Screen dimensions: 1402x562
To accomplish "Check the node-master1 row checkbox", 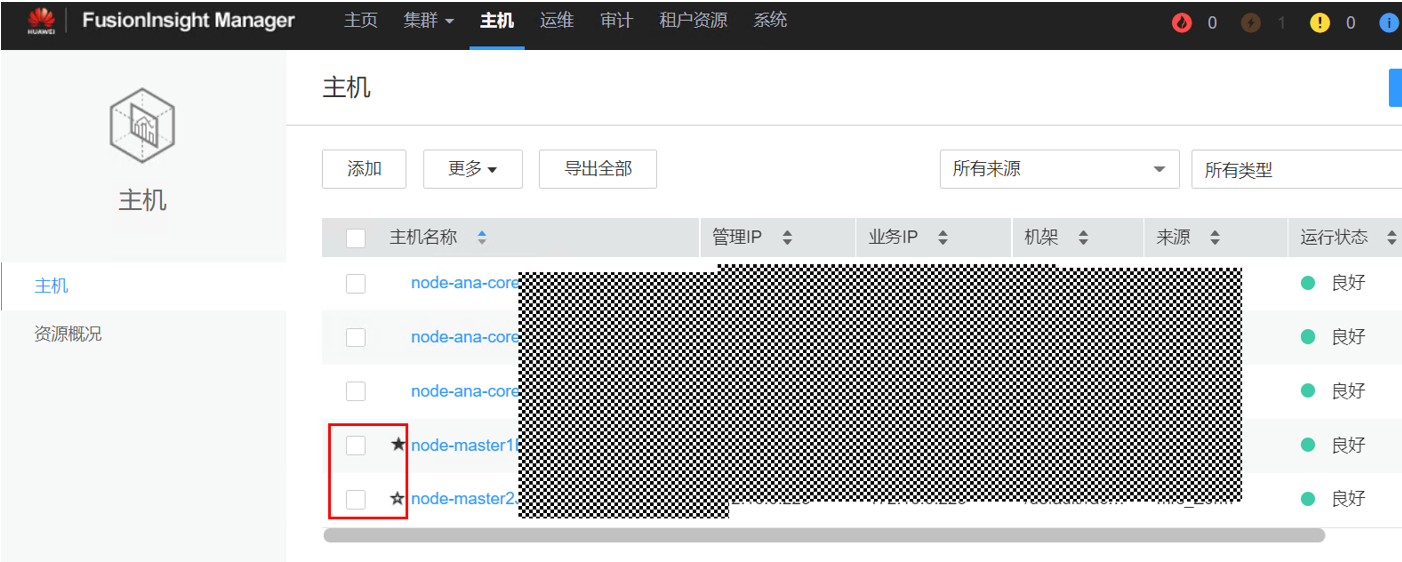I will [355, 445].
